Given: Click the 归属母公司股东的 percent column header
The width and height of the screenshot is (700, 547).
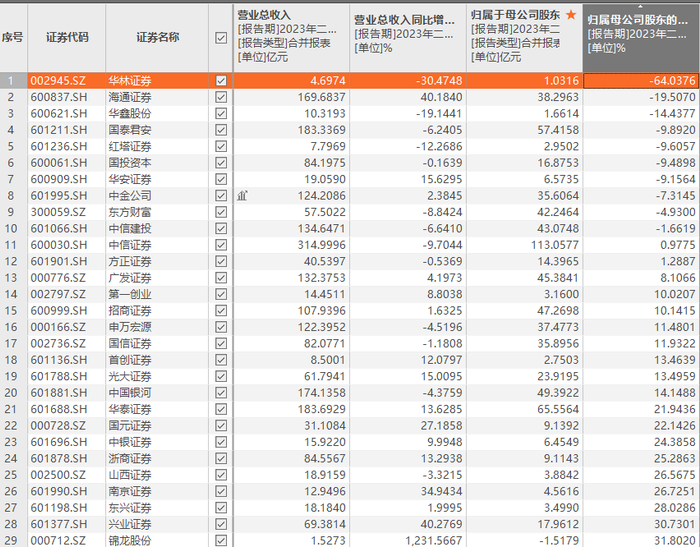Looking at the screenshot, I should [641, 38].
